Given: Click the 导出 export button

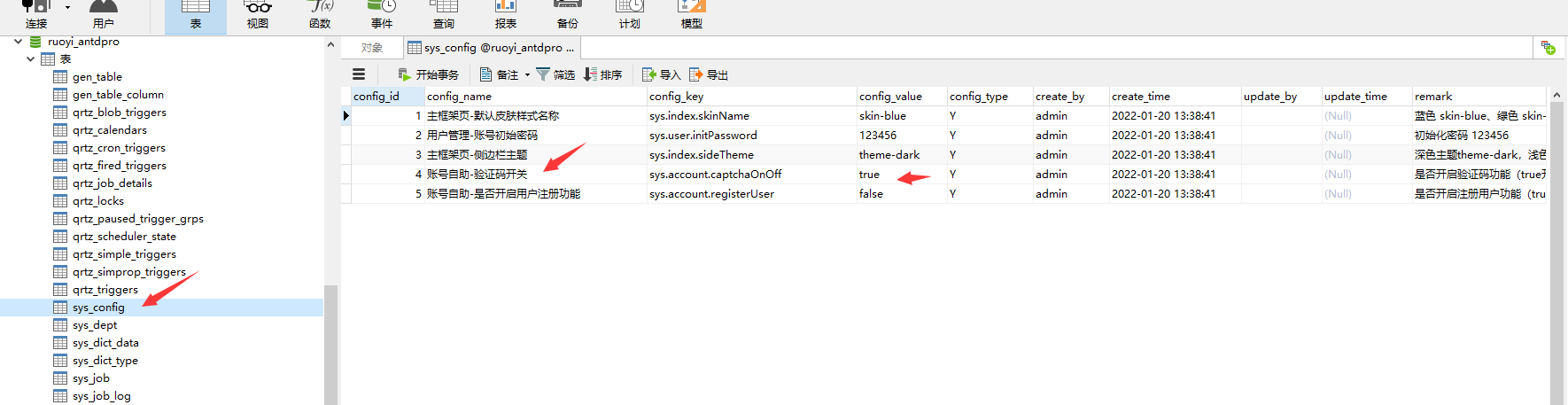Looking at the screenshot, I should (x=709, y=74).
